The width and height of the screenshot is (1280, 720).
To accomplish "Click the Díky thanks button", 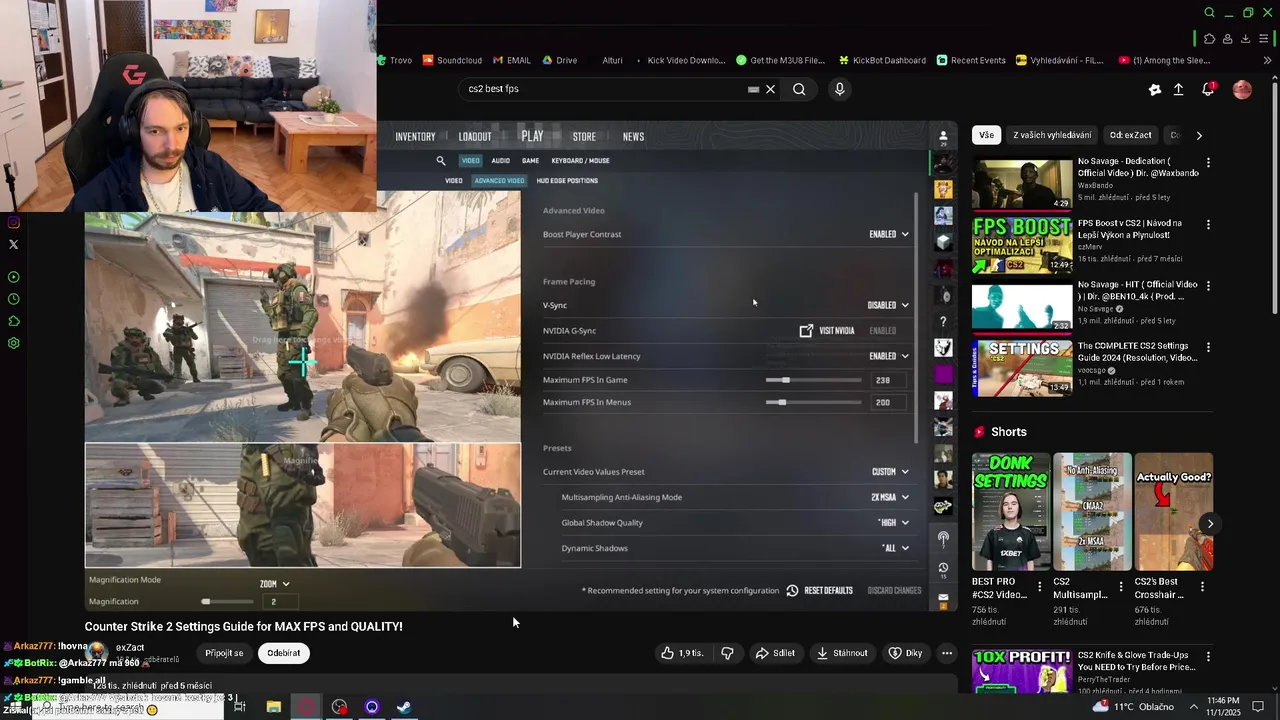I will click(906, 653).
